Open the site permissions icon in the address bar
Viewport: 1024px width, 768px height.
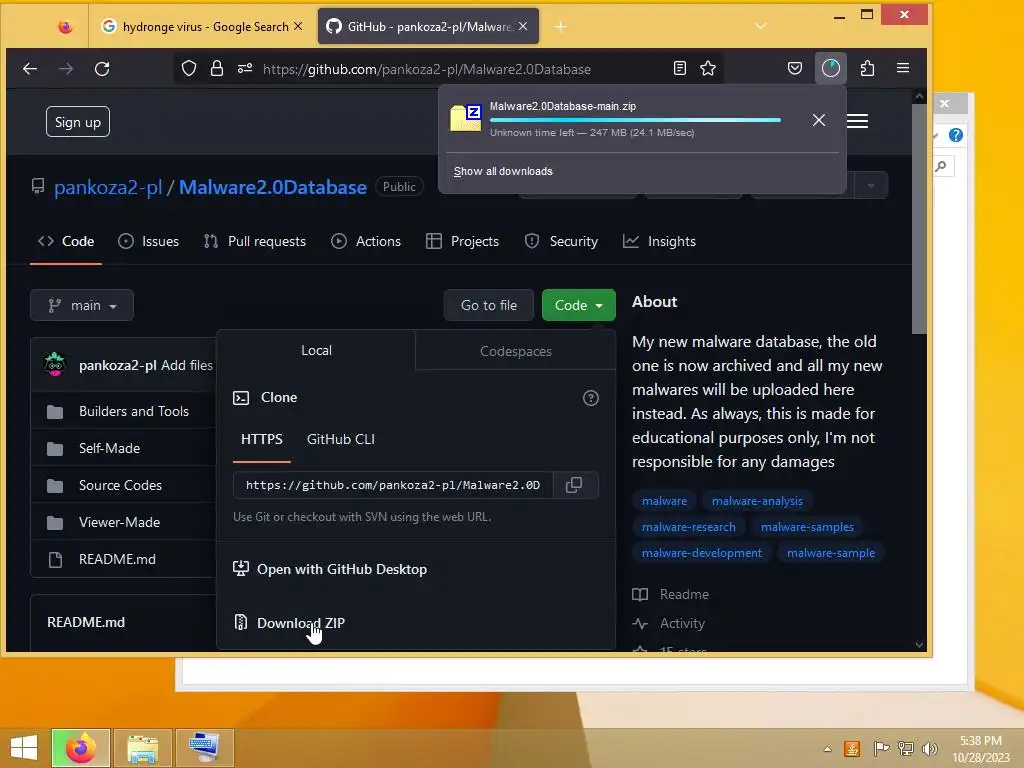click(245, 69)
